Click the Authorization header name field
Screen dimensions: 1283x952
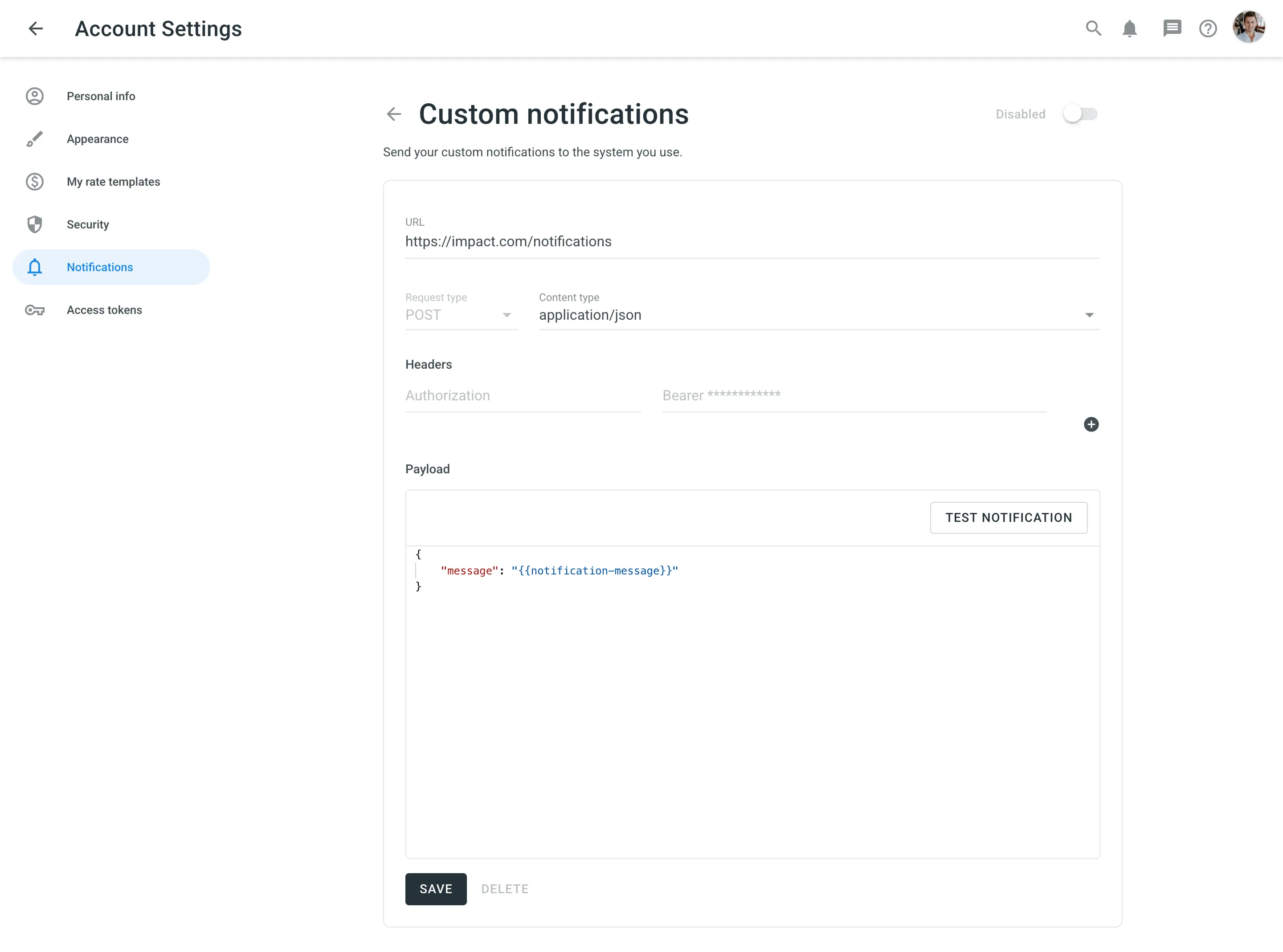click(x=522, y=395)
